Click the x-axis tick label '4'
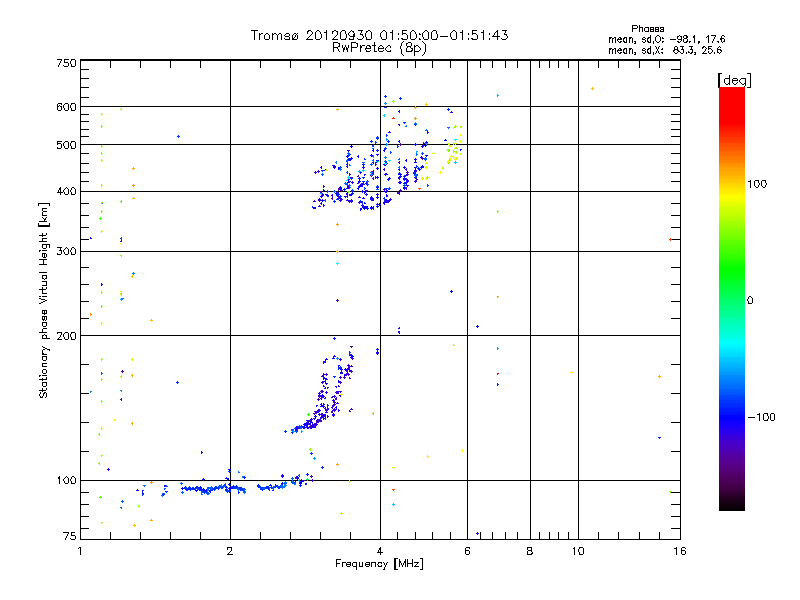Image resolution: width=800 pixels, height=600 pixels. pos(380,551)
